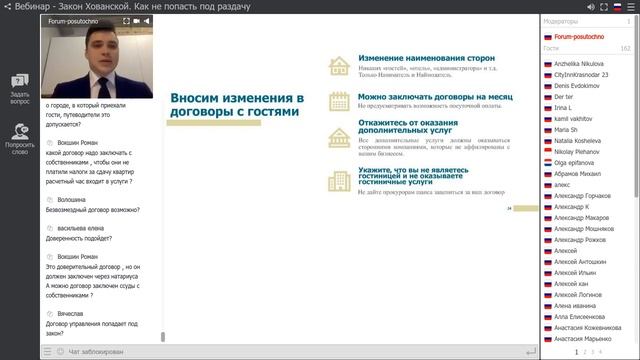Click the bank building icon on slide

coord(339,138)
